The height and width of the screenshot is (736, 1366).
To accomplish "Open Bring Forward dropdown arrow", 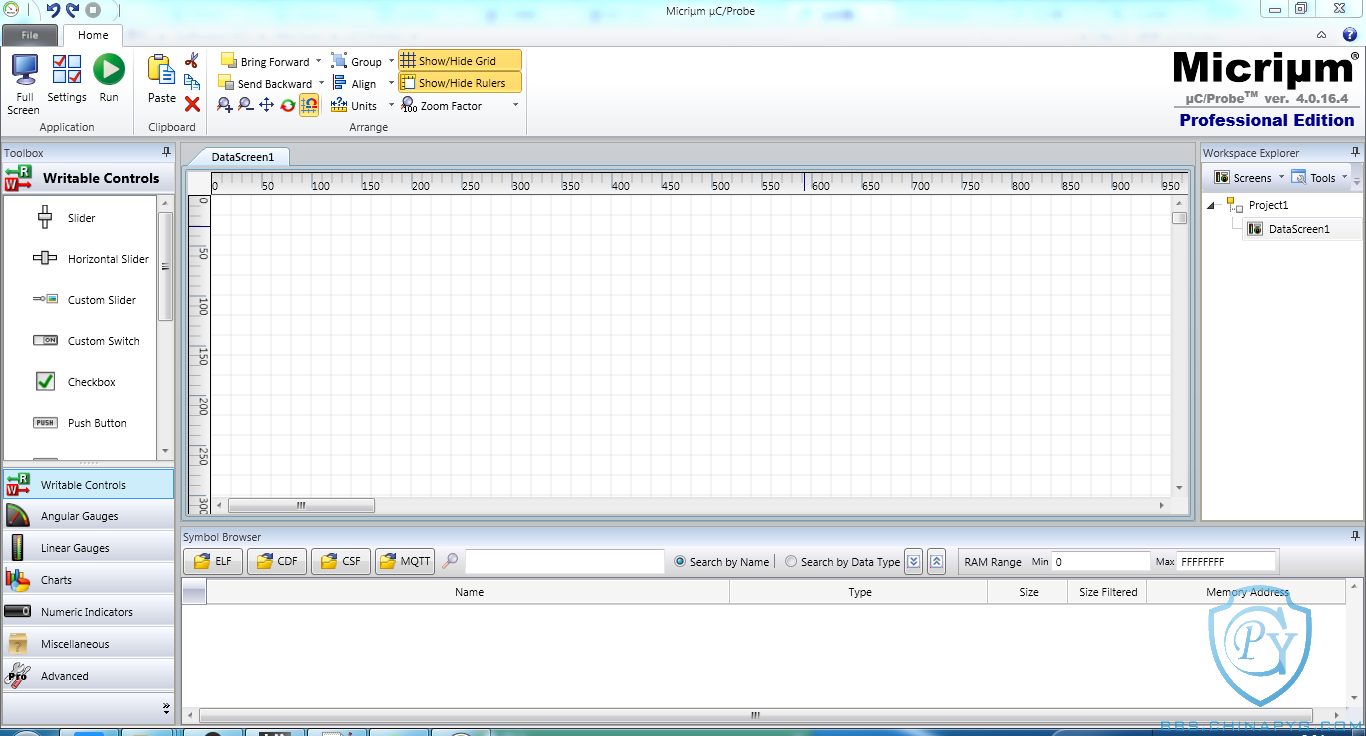I will click(x=319, y=61).
